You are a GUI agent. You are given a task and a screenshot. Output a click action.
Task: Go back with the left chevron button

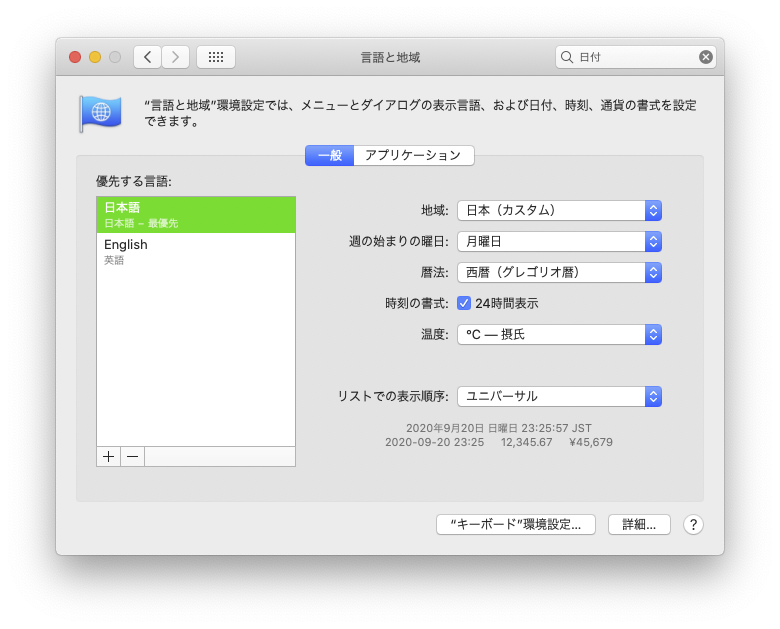tap(147, 57)
